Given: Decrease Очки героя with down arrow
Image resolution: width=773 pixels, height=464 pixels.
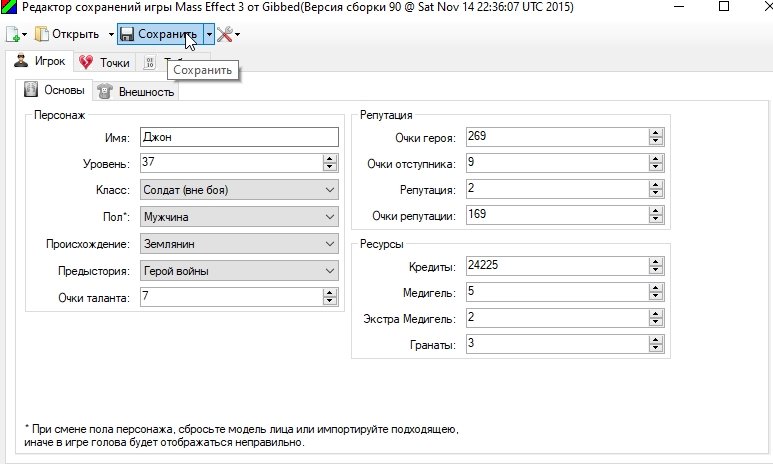Looking at the screenshot, I should coord(656,141).
